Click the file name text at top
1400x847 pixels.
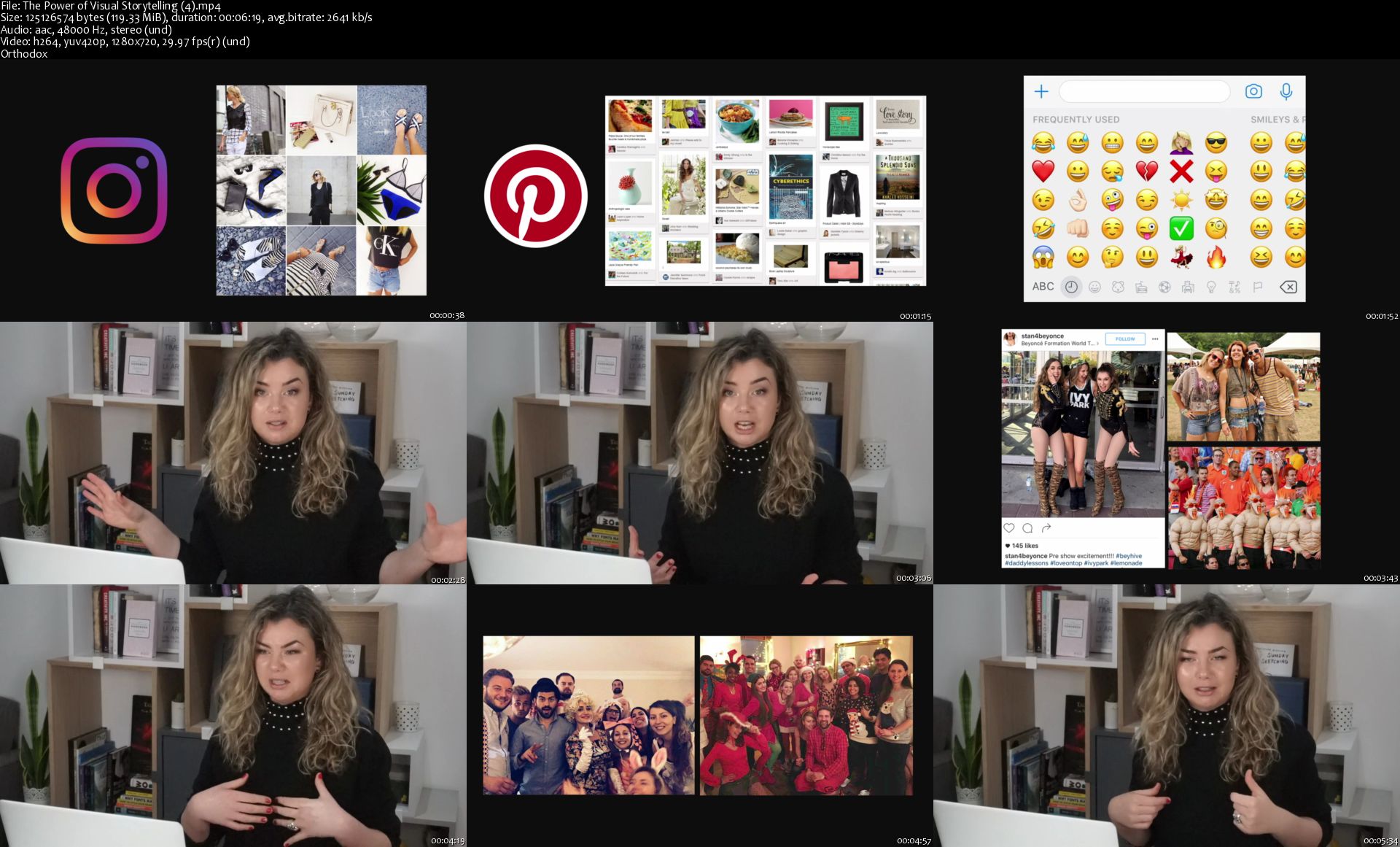(x=110, y=6)
